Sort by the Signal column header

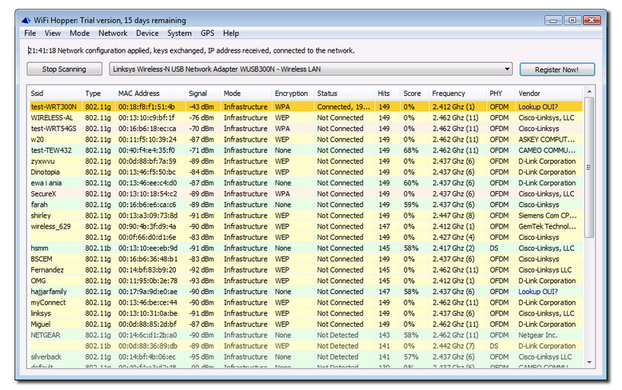198,93
